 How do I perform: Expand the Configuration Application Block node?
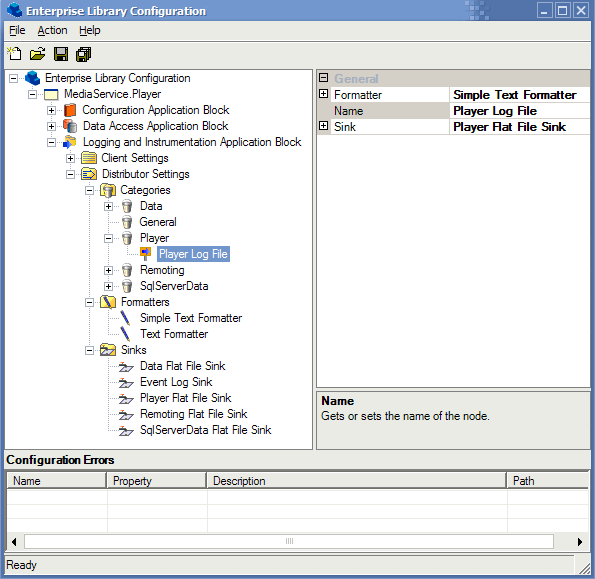pos(52,110)
